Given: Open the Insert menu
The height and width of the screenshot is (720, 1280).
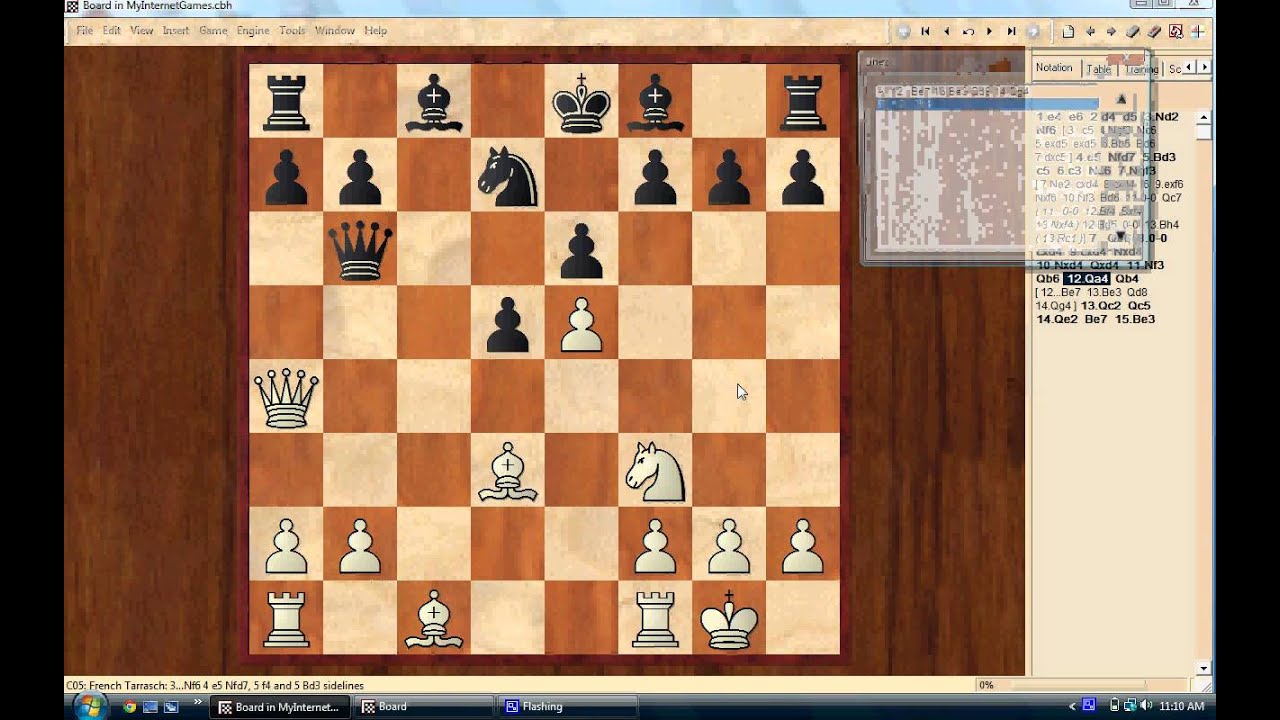Looking at the screenshot, I should coord(176,31).
